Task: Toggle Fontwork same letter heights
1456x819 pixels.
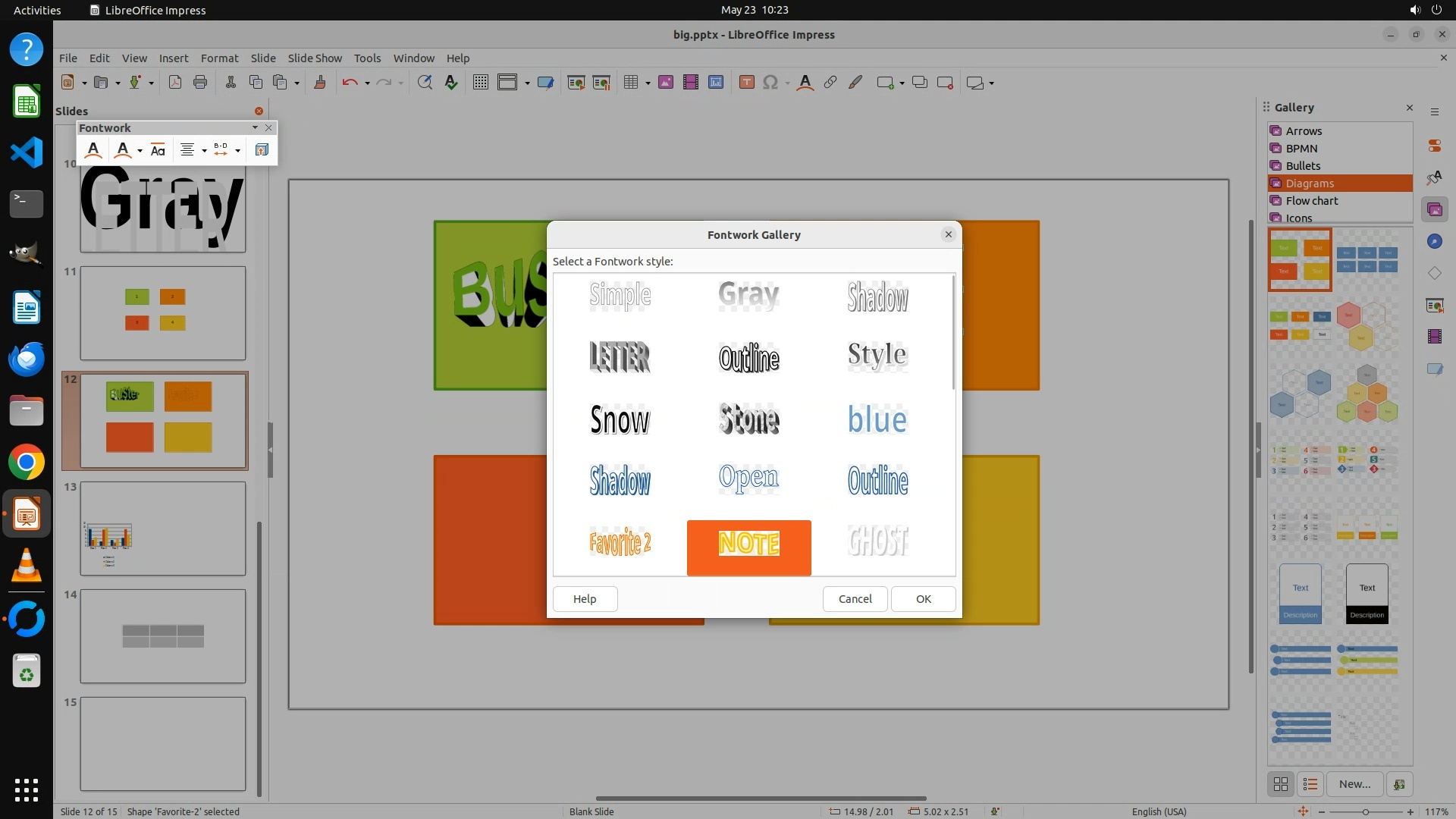Action: click(x=158, y=150)
